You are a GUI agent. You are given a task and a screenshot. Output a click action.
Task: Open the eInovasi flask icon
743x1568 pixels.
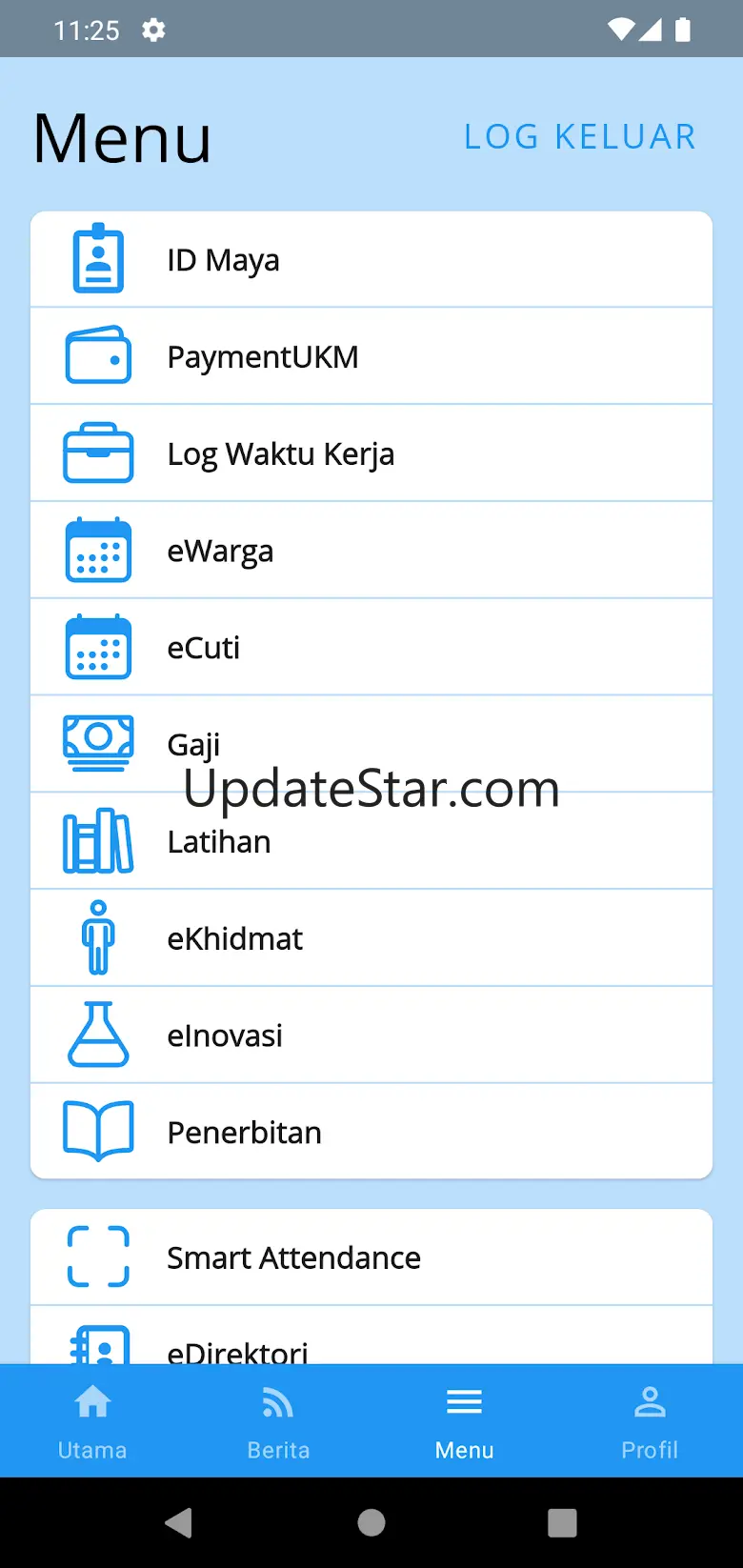(98, 1035)
